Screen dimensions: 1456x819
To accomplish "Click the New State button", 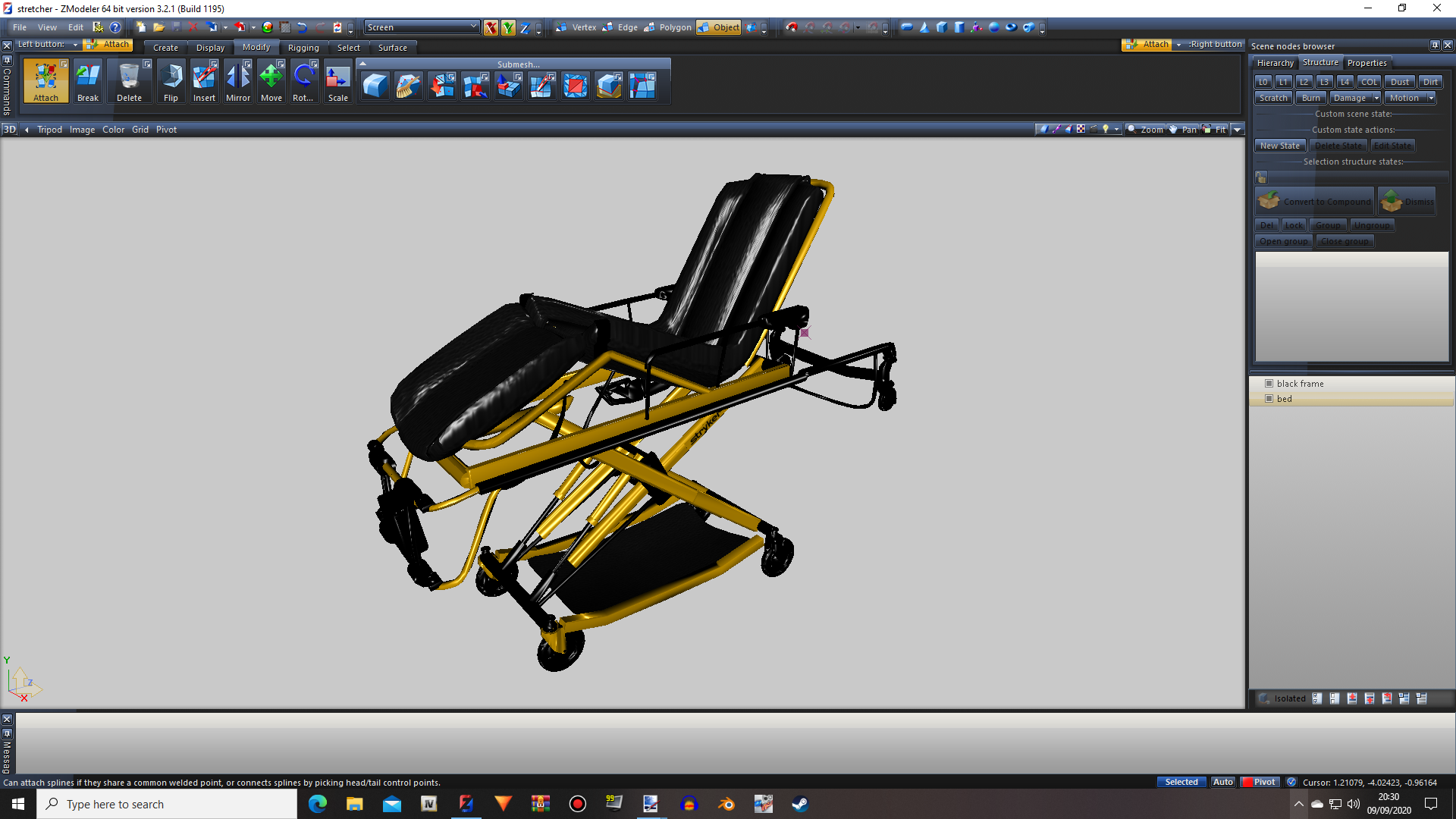I will (x=1279, y=146).
